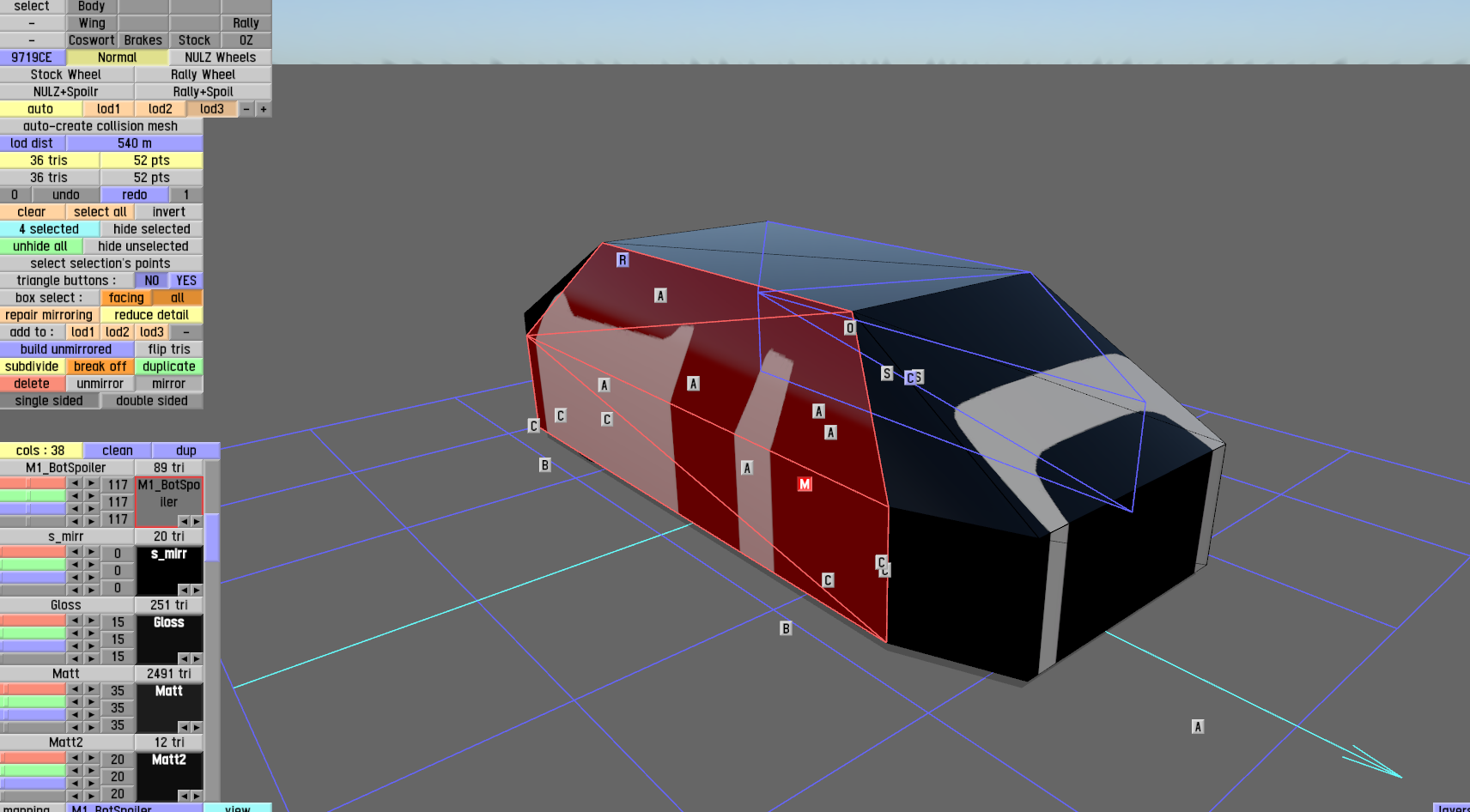This screenshot has height=812, width=1470.
Task: Click red decrease arrow for M1_BotSpoiler colour
Action: [75, 483]
